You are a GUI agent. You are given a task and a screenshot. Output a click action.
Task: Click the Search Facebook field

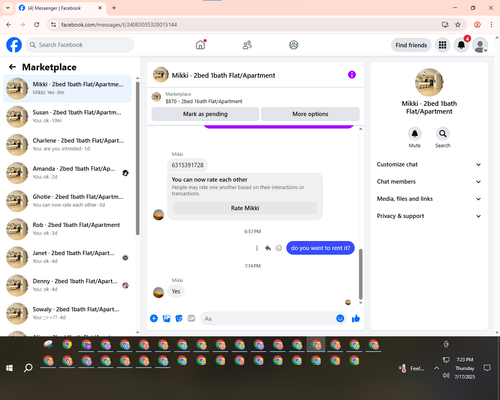[80, 45]
